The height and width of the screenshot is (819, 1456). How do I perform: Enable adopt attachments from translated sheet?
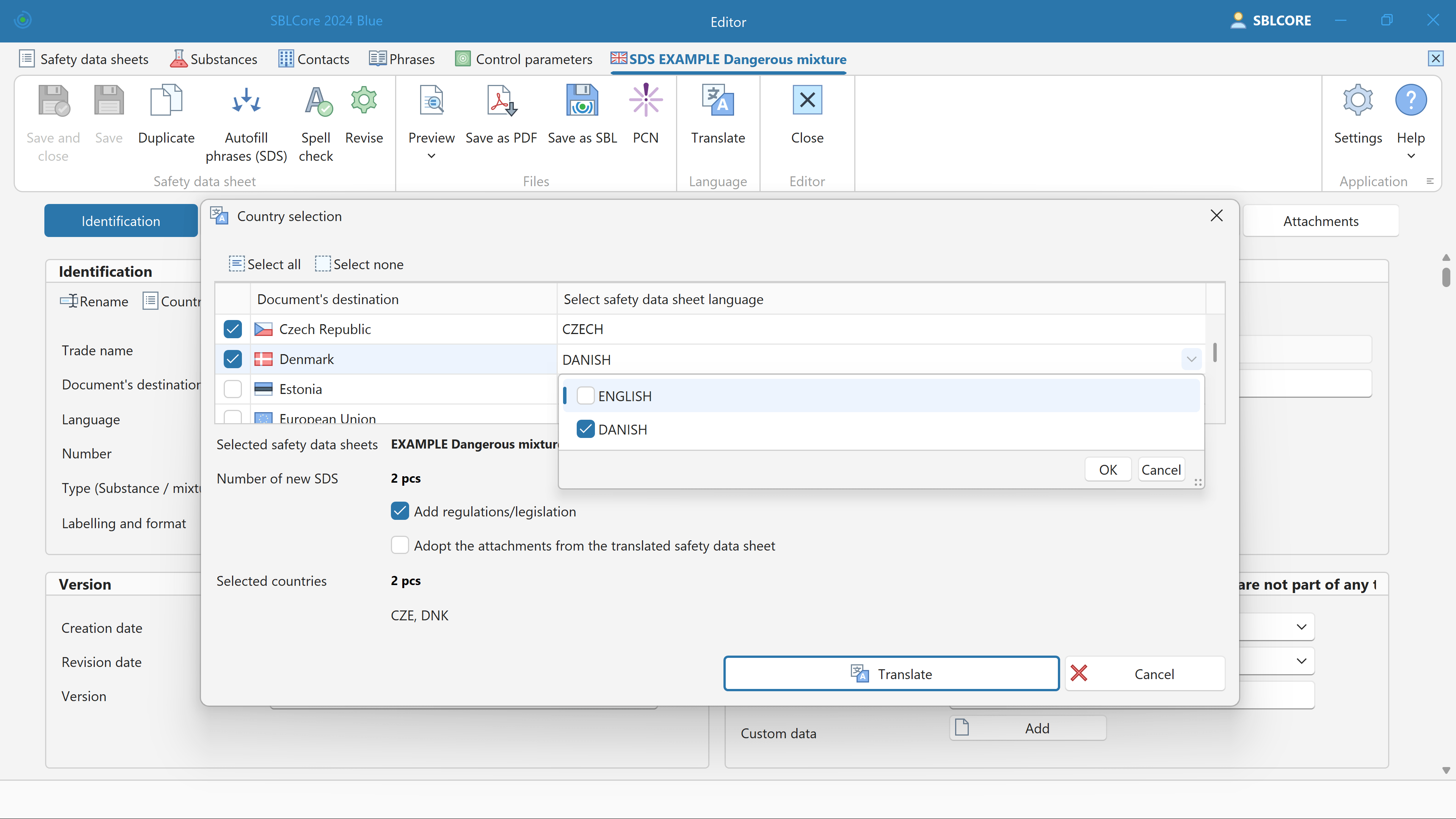click(x=400, y=546)
